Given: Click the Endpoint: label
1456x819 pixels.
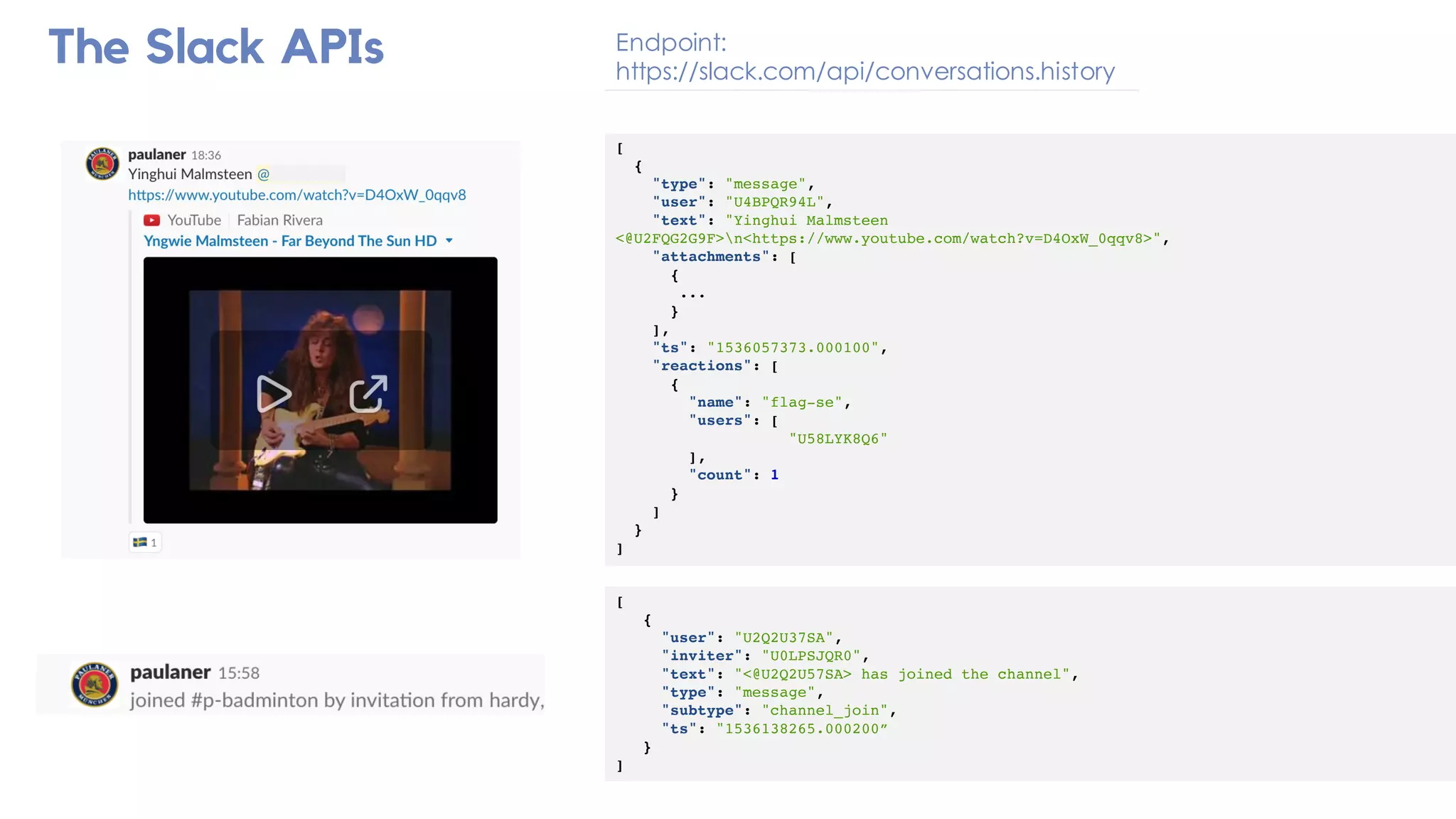Looking at the screenshot, I should (x=671, y=43).
